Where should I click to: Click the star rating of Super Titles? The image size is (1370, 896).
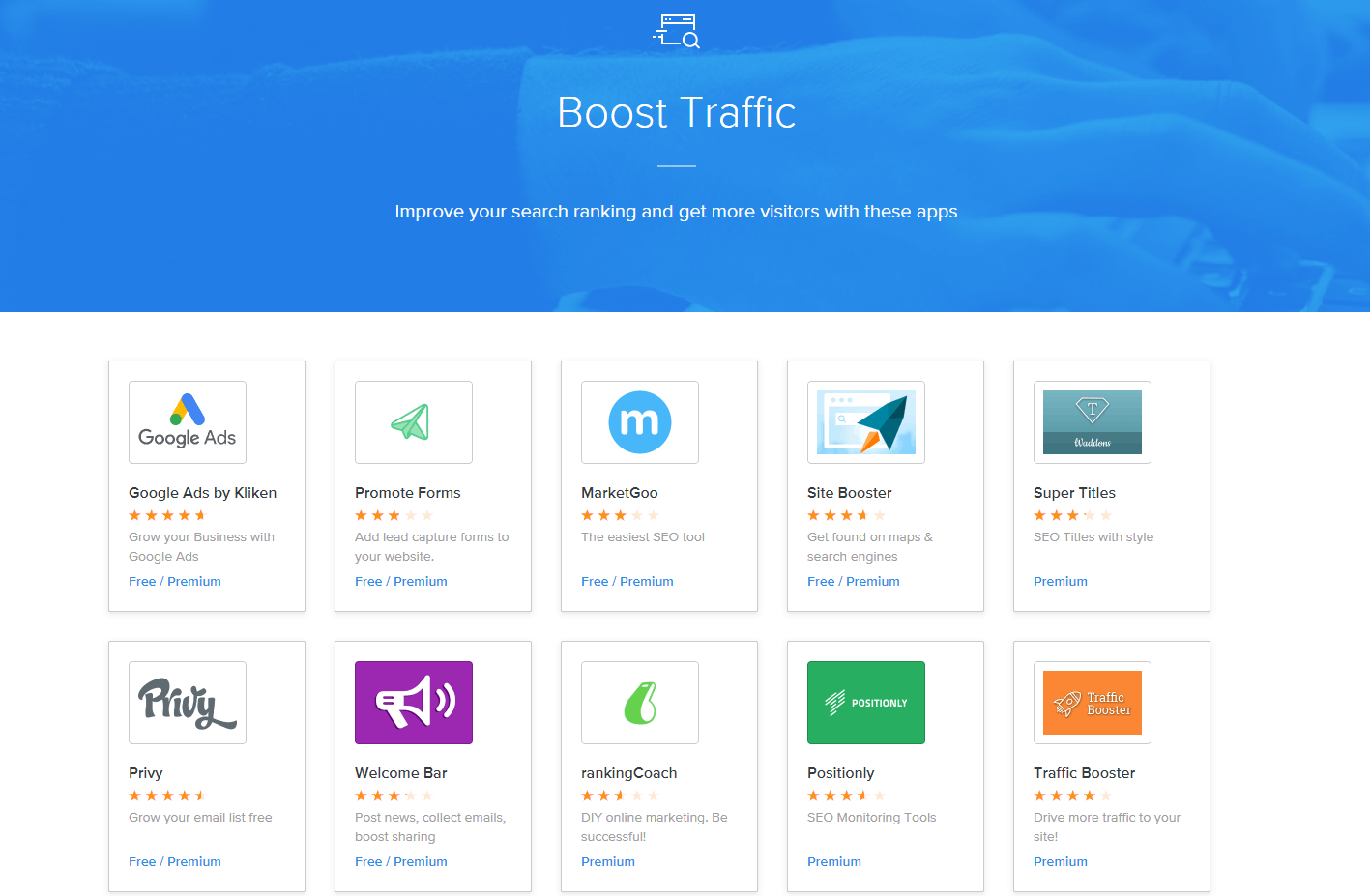coord(1073,515)
